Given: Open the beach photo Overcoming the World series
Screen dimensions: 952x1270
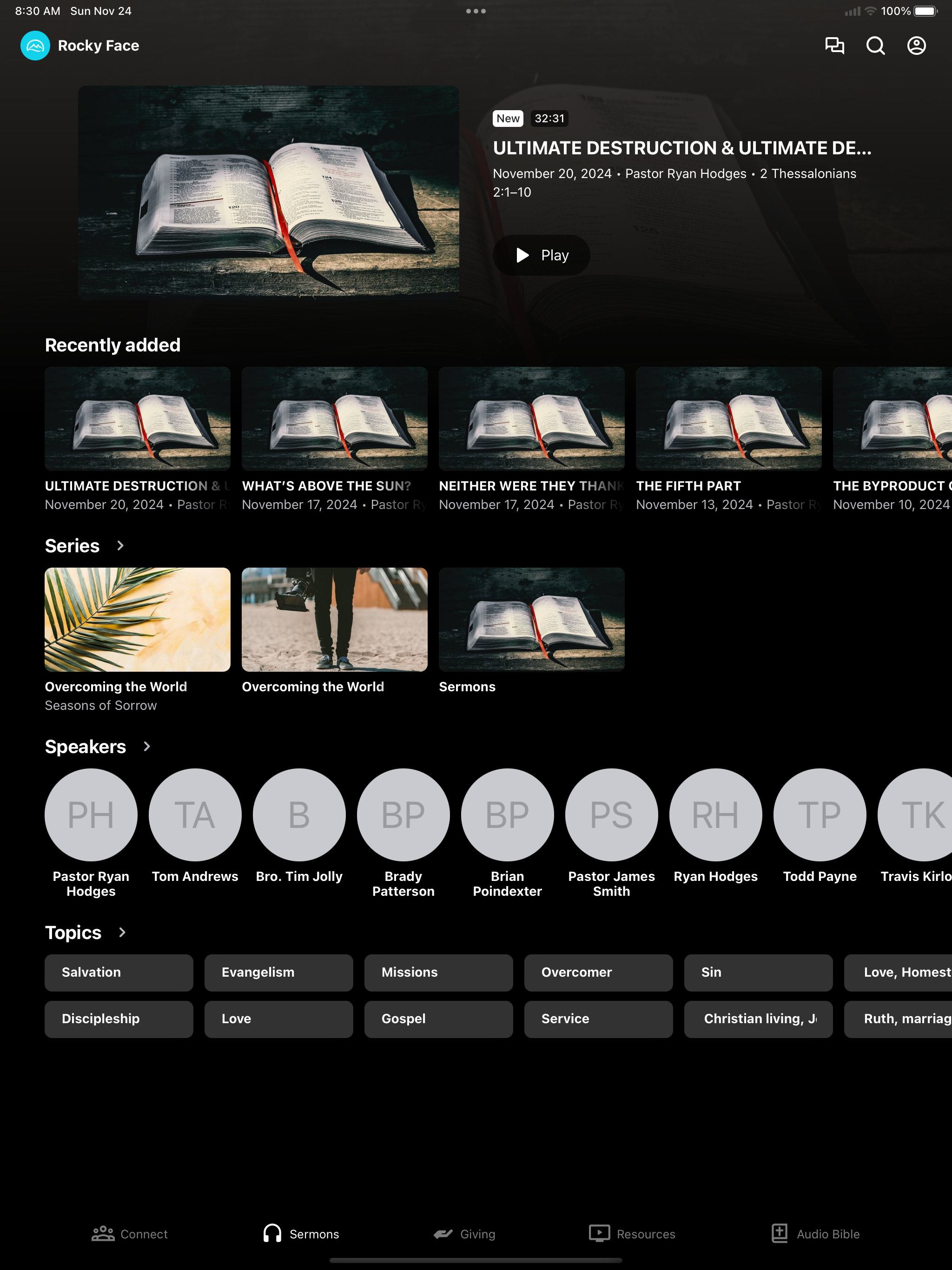Looking at the screenshot, I should (x=335, y=632).
